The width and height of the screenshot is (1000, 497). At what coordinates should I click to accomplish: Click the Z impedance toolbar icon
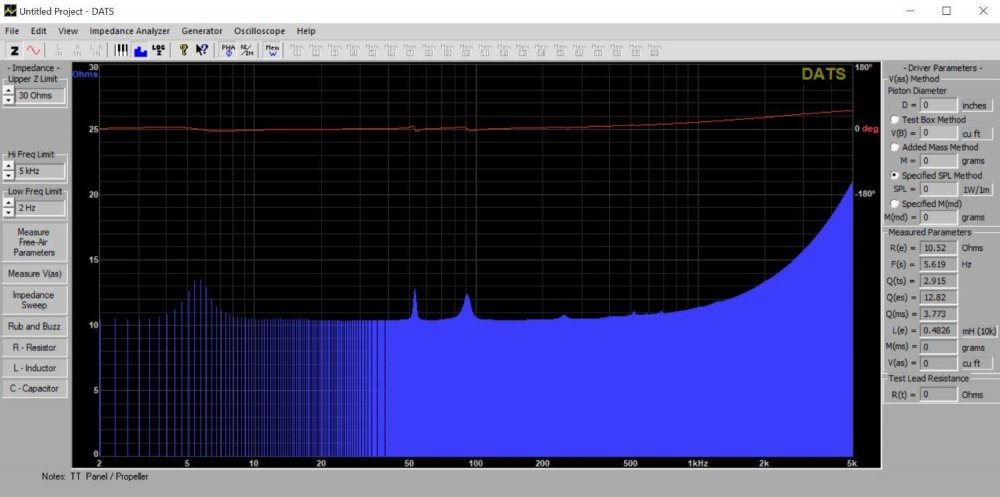(14, 50)
